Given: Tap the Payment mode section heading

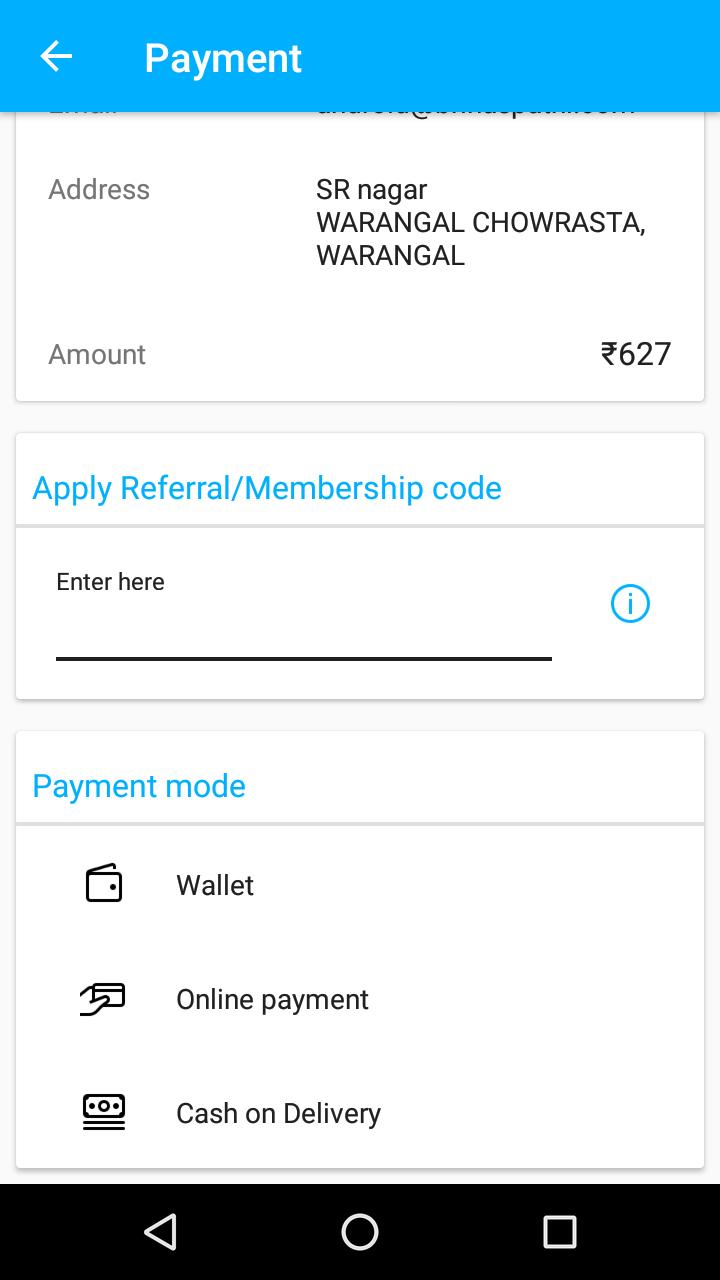Looking at the screenshot, I should pos(139,786).
